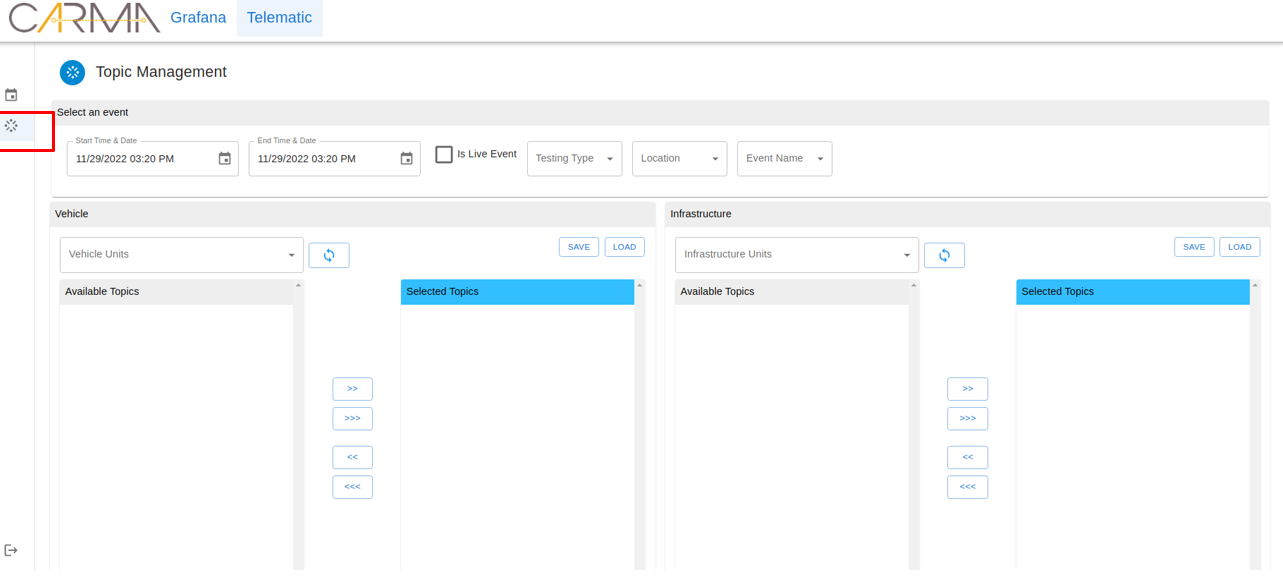Select the calendar icon in the sidebar
This screenshot has height=581, width=1283.
[11, 94]
